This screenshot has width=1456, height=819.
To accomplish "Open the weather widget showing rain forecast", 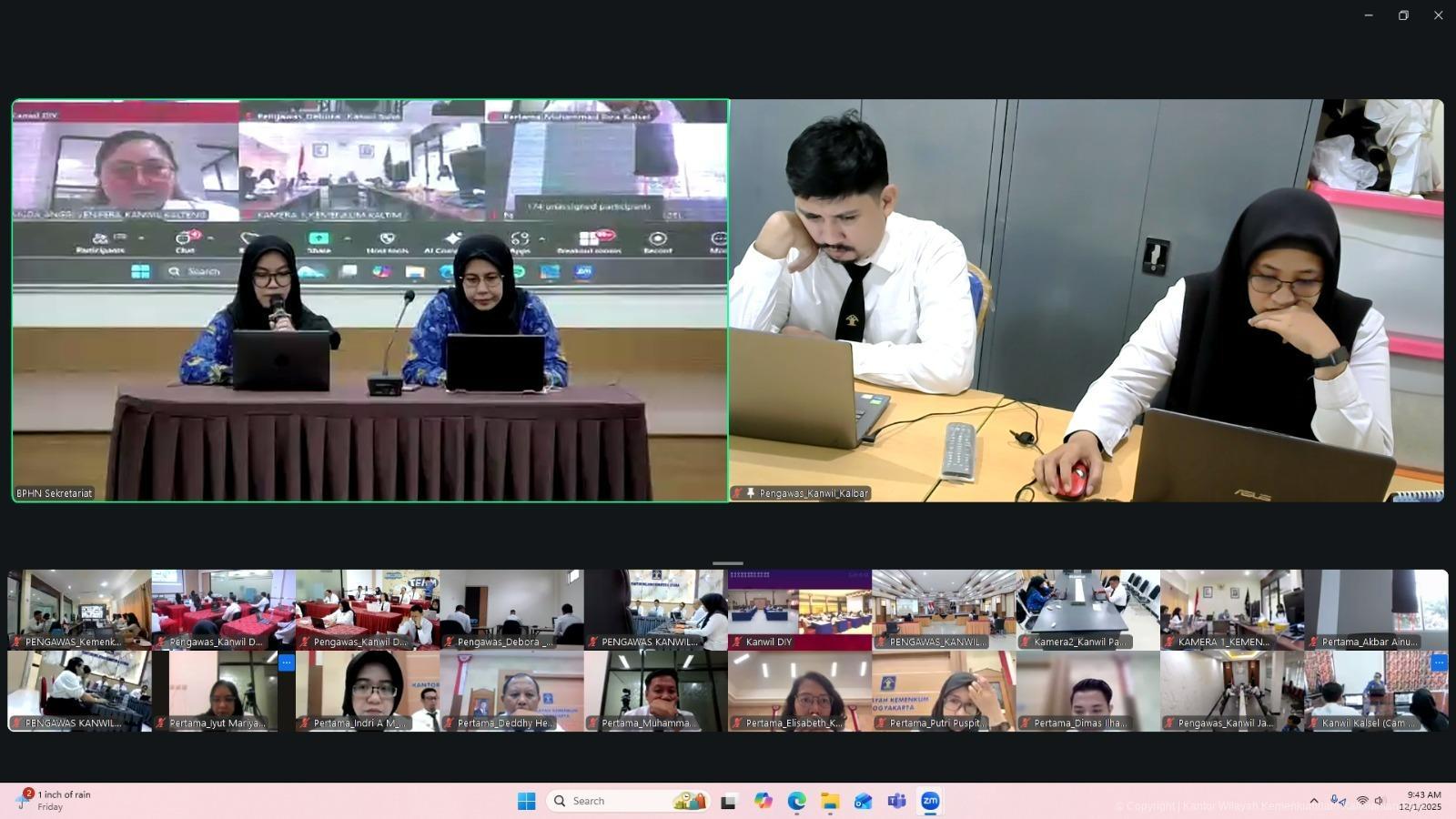I will [x=56, y=800].
